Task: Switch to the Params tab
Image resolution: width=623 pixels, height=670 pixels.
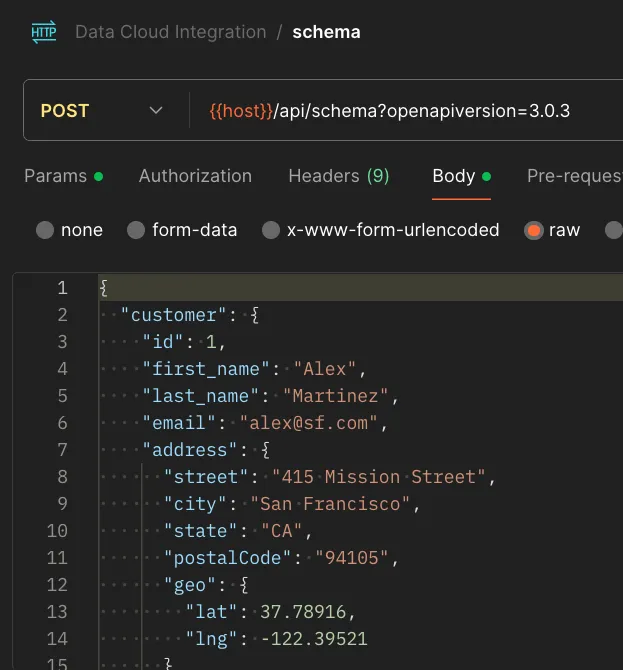Action: (x=64, y=176)
